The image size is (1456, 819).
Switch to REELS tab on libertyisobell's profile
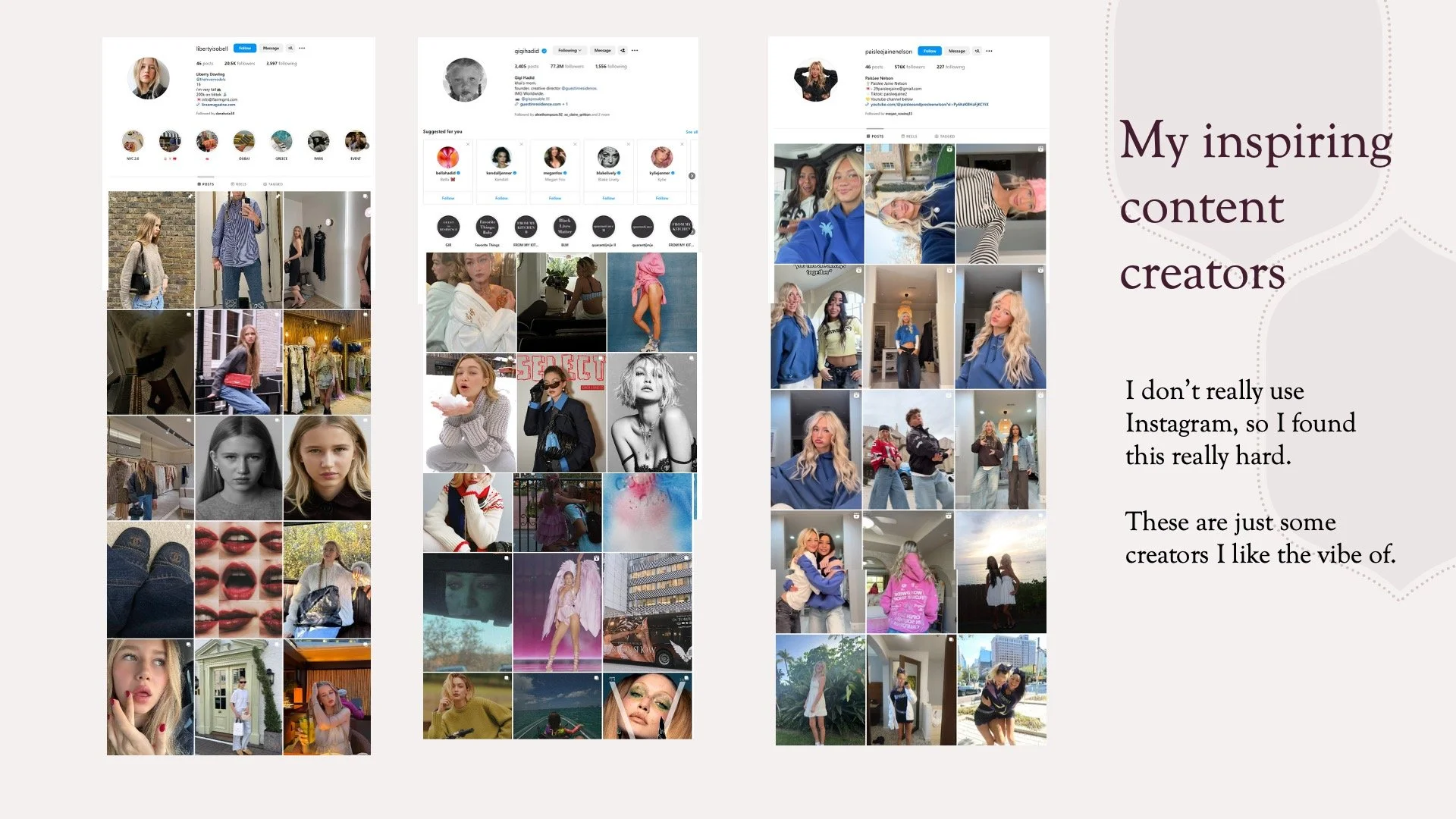click(x=239, y=184)
